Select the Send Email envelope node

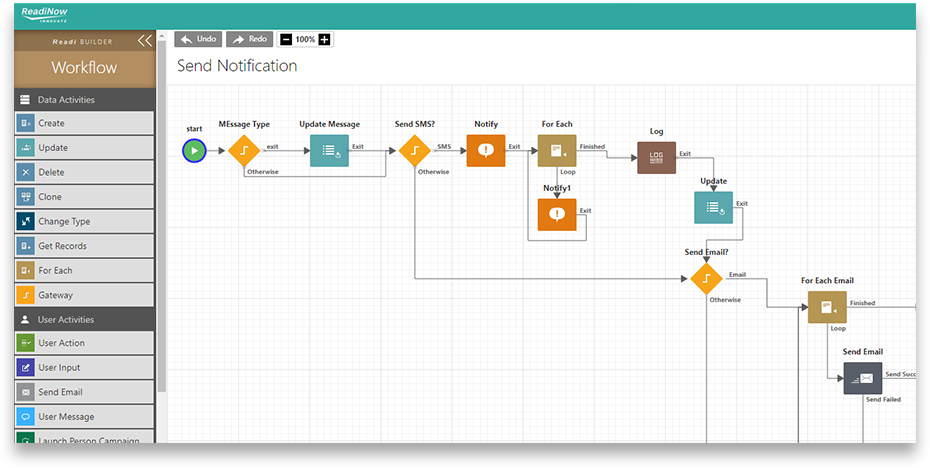[x=863, y=378]
